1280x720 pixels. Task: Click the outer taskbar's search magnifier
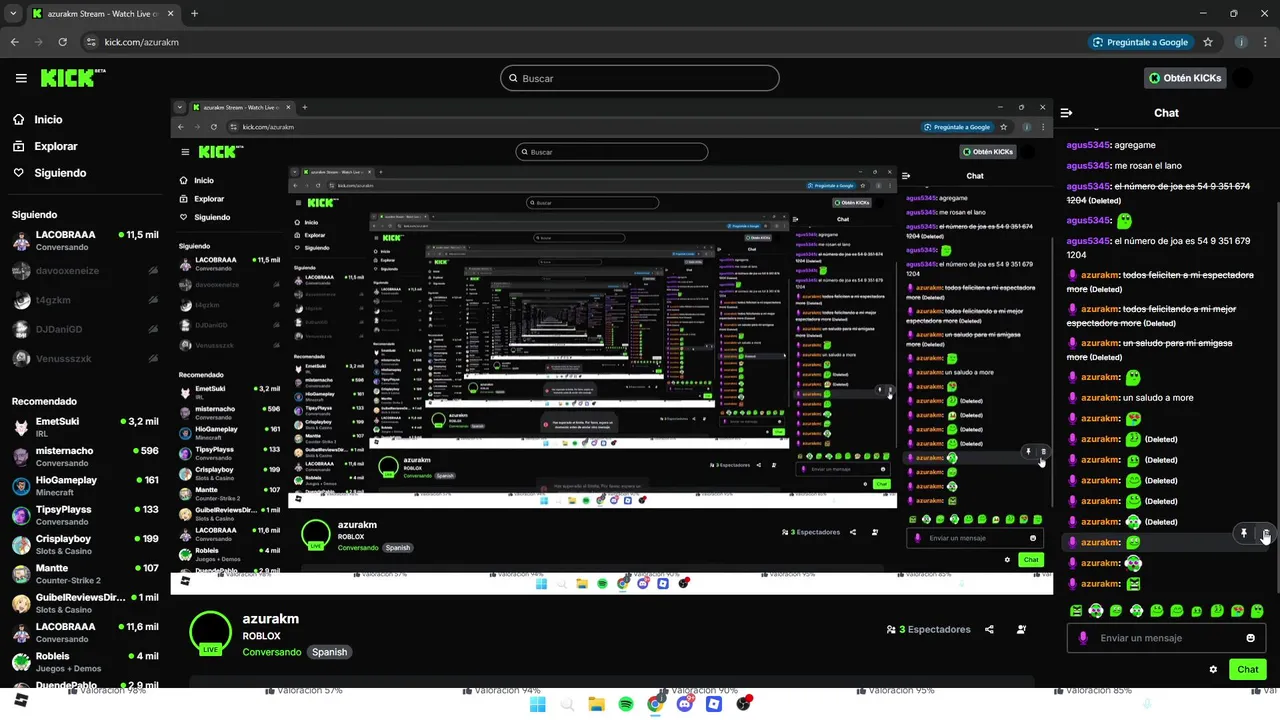(x=566, y=704)
